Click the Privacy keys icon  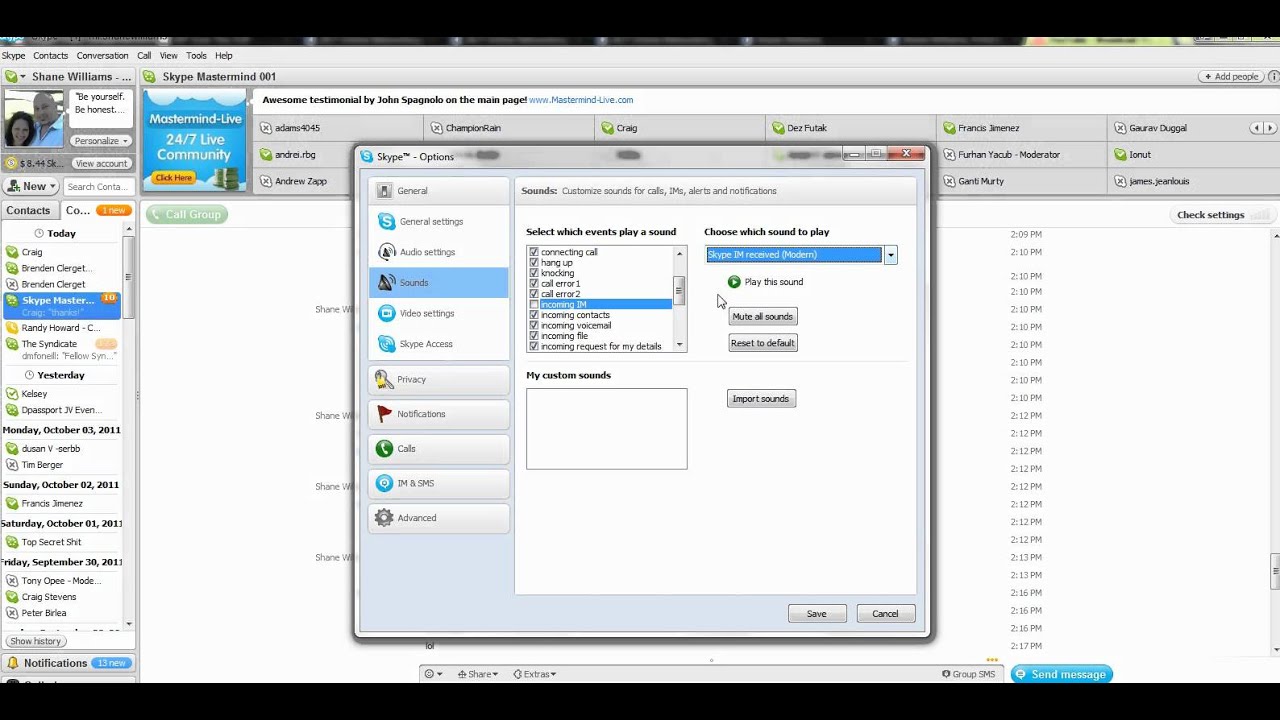(x=384, y=379)
